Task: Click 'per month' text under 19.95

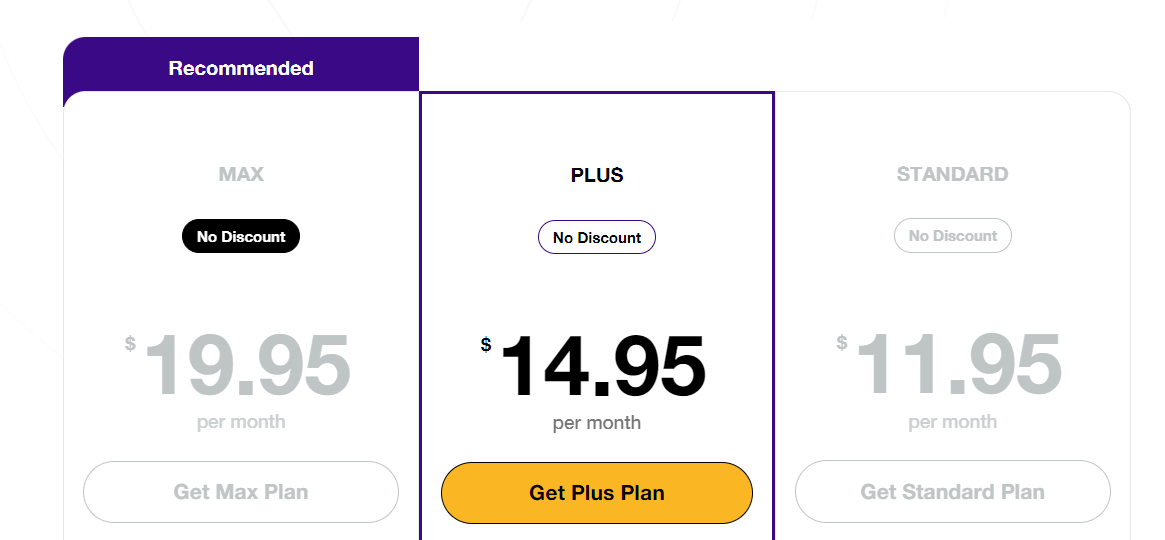Action: (241, 422)
